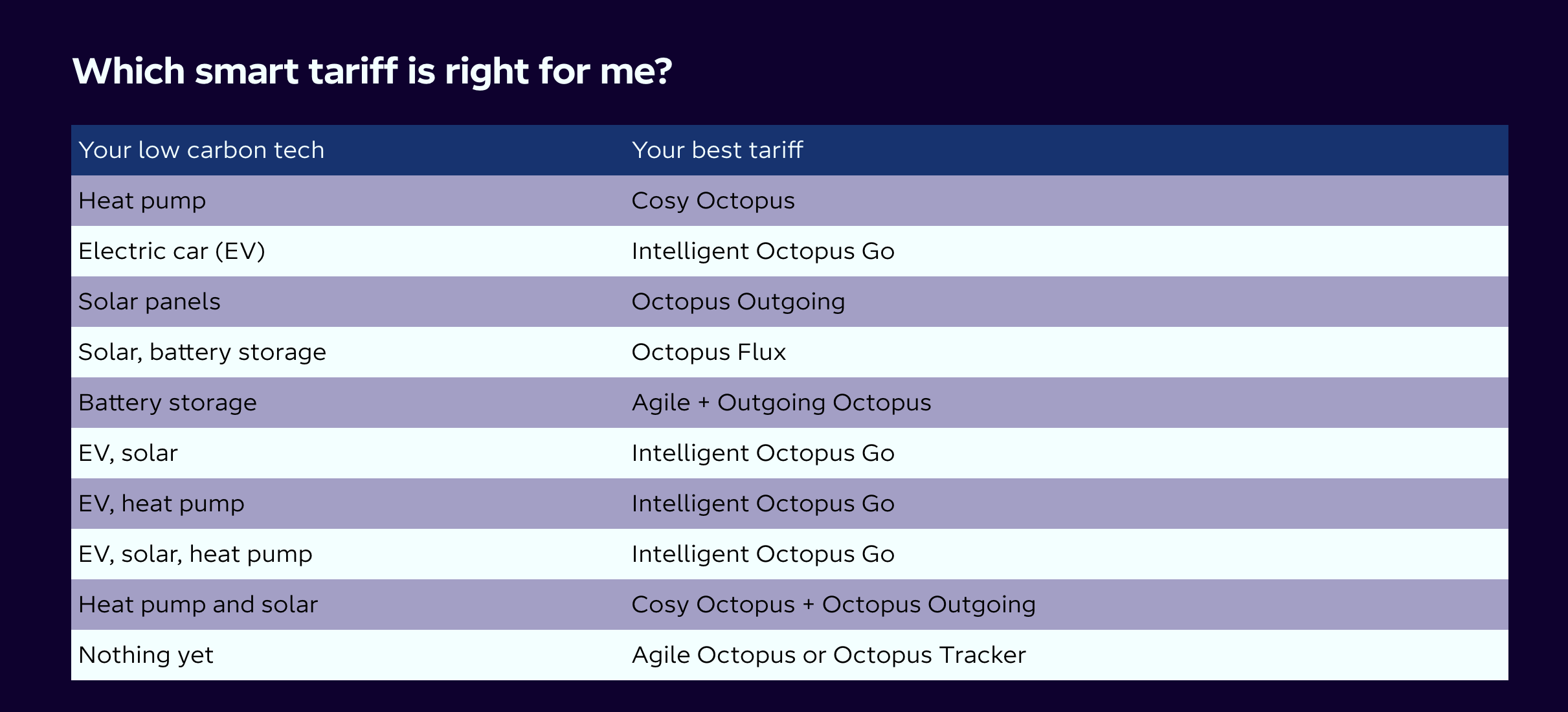Select the 'Solar, battery storage' row
This screenshot has width=1568, height=712.
[790, 352]
